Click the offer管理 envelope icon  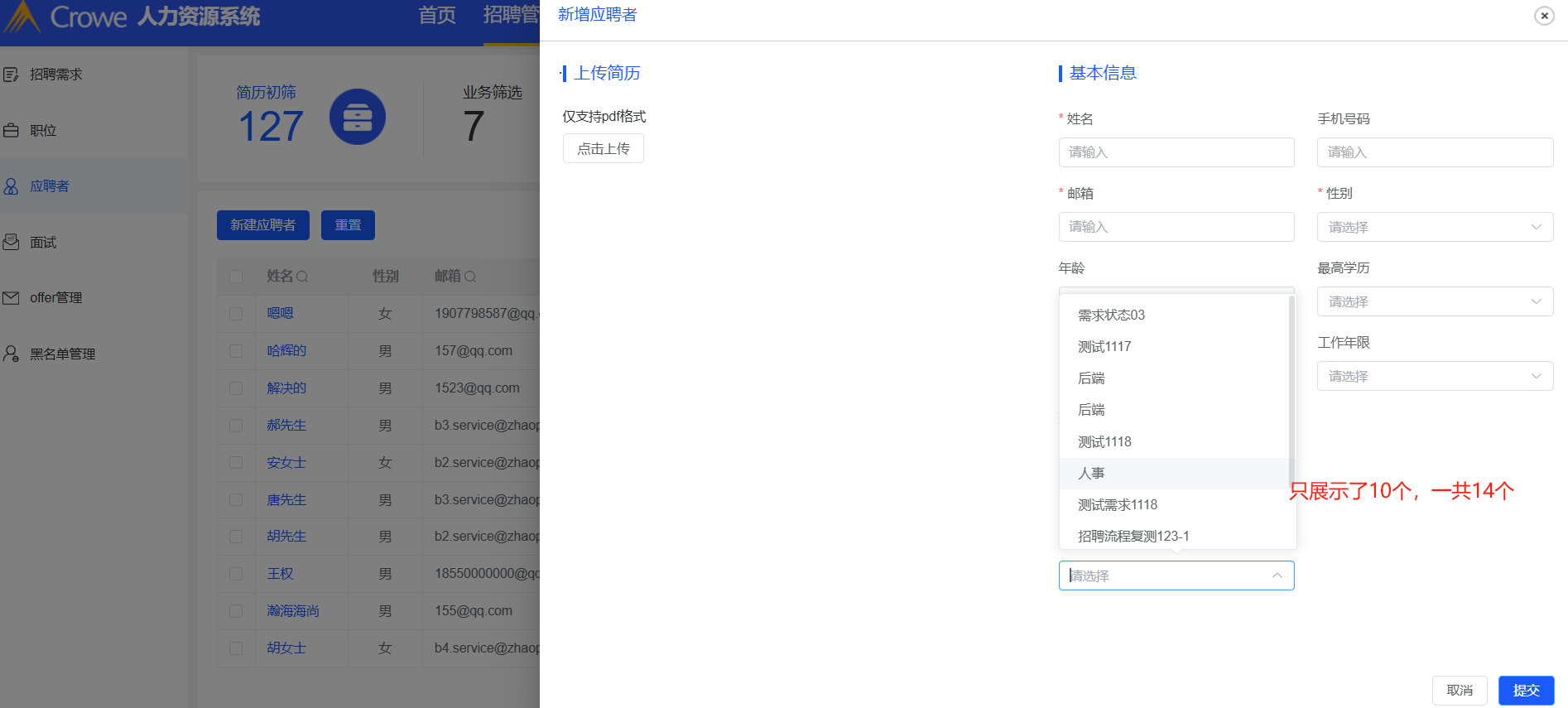point(11,298)
